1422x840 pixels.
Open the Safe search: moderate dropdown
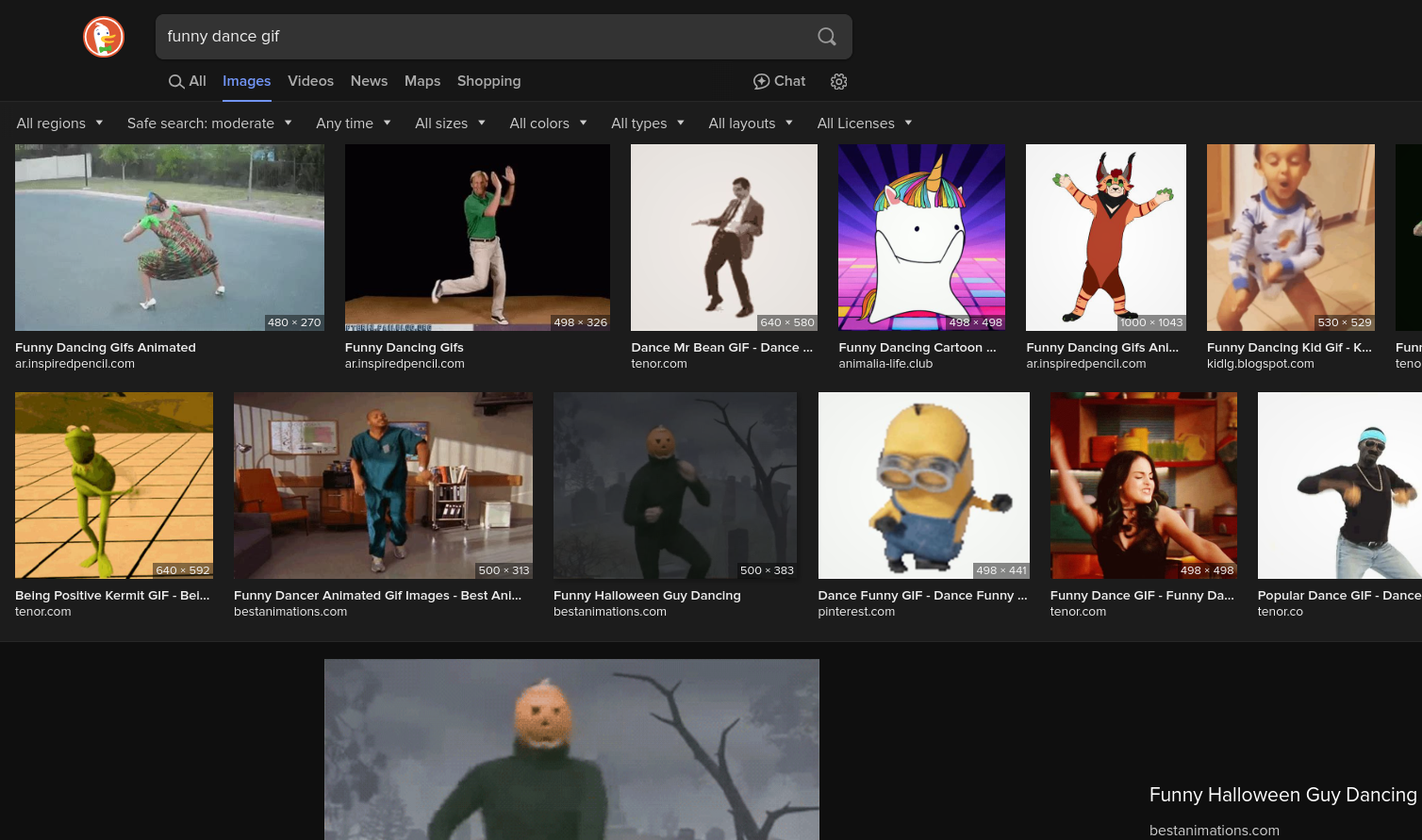tap(209, 124)
